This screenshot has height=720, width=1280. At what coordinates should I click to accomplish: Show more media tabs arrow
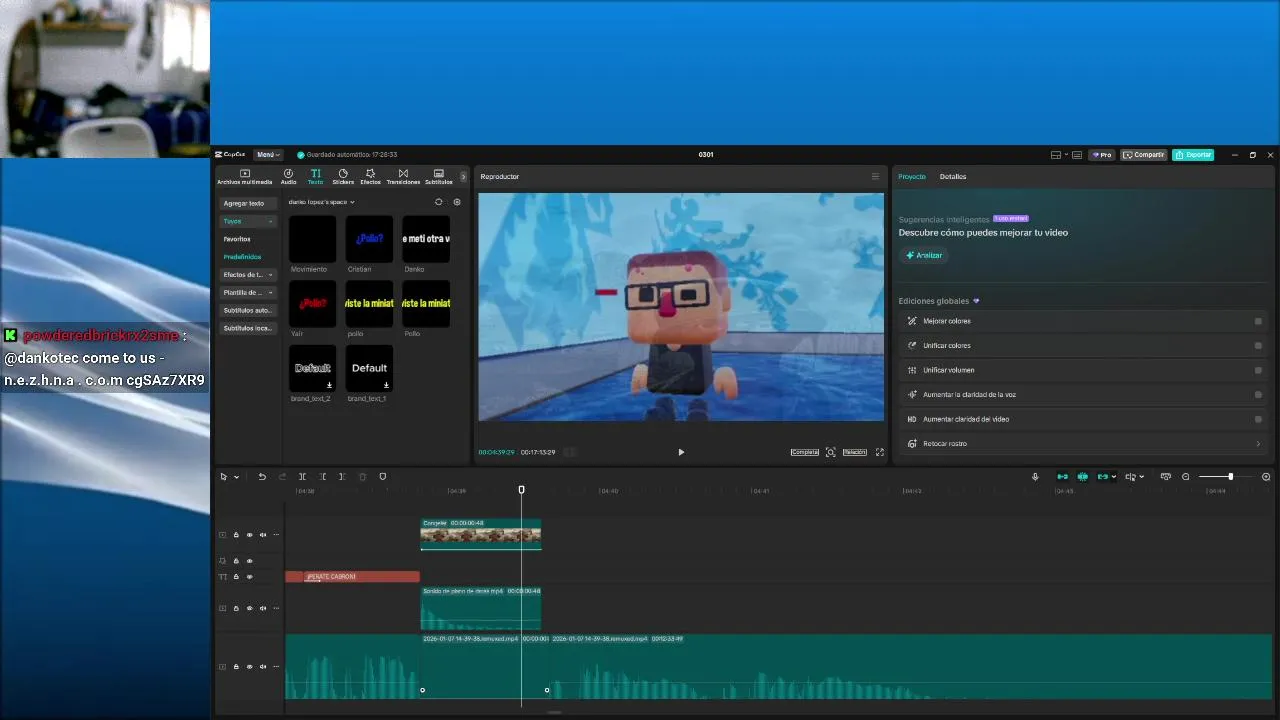pyautogui.click(x=463, y=177)
